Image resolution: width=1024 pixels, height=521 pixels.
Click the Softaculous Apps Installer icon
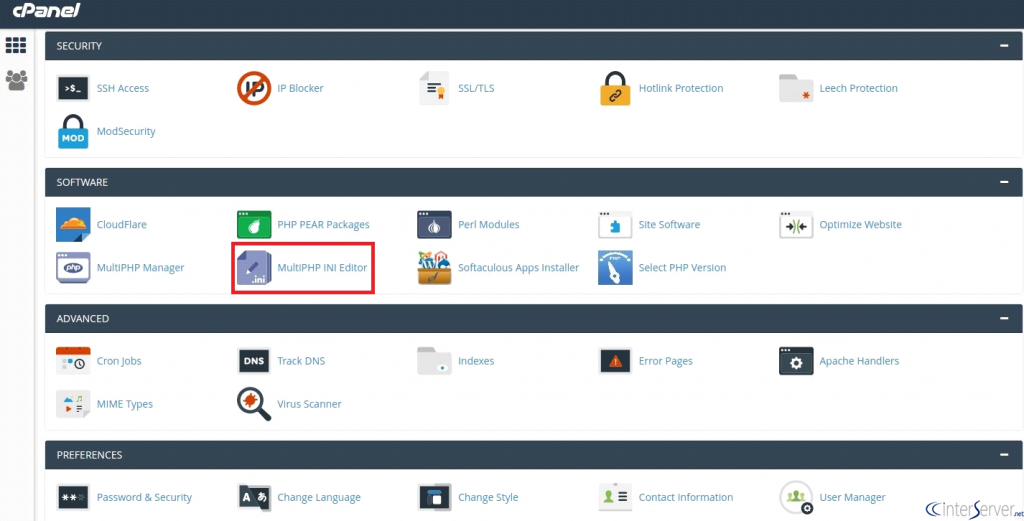[x=434, y=268]
